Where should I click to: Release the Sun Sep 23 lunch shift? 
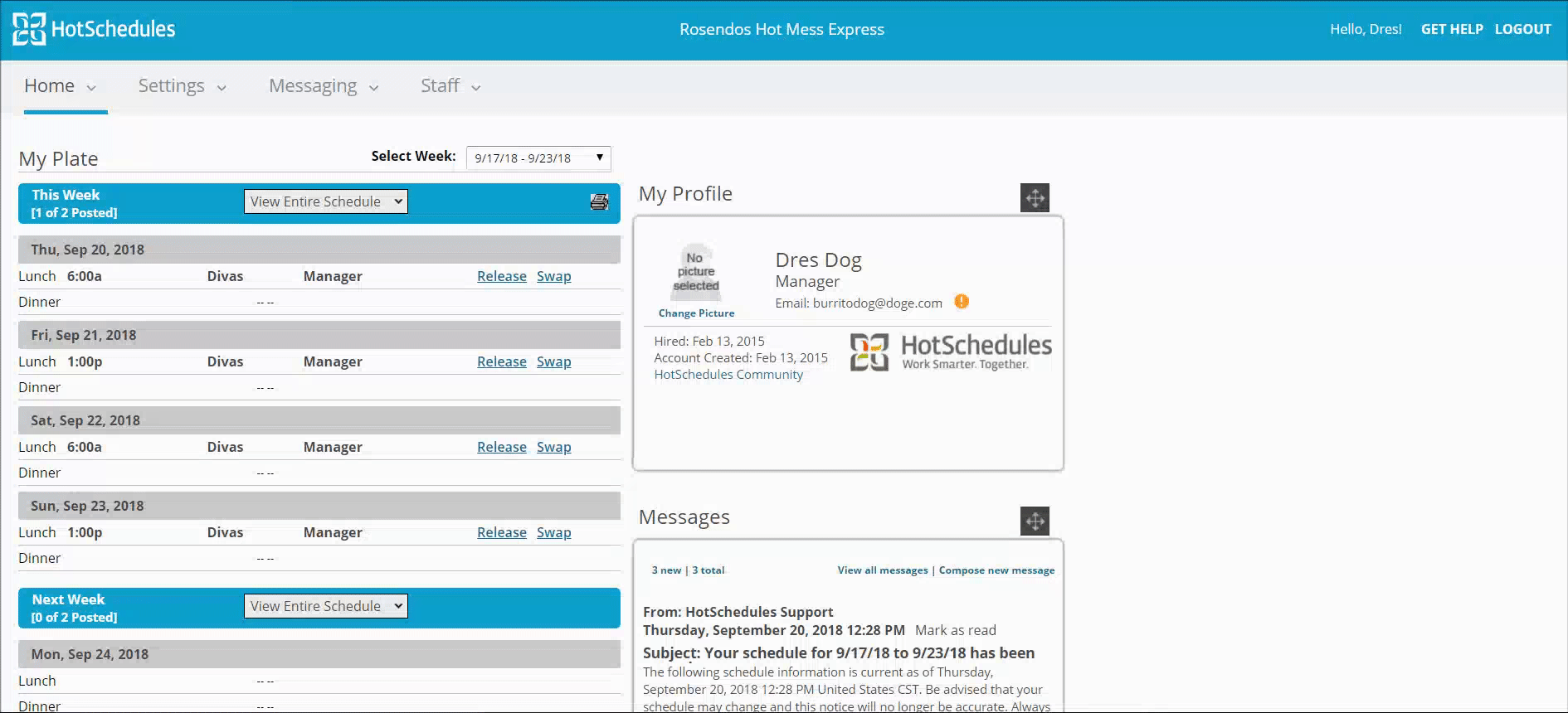(502, 532)
